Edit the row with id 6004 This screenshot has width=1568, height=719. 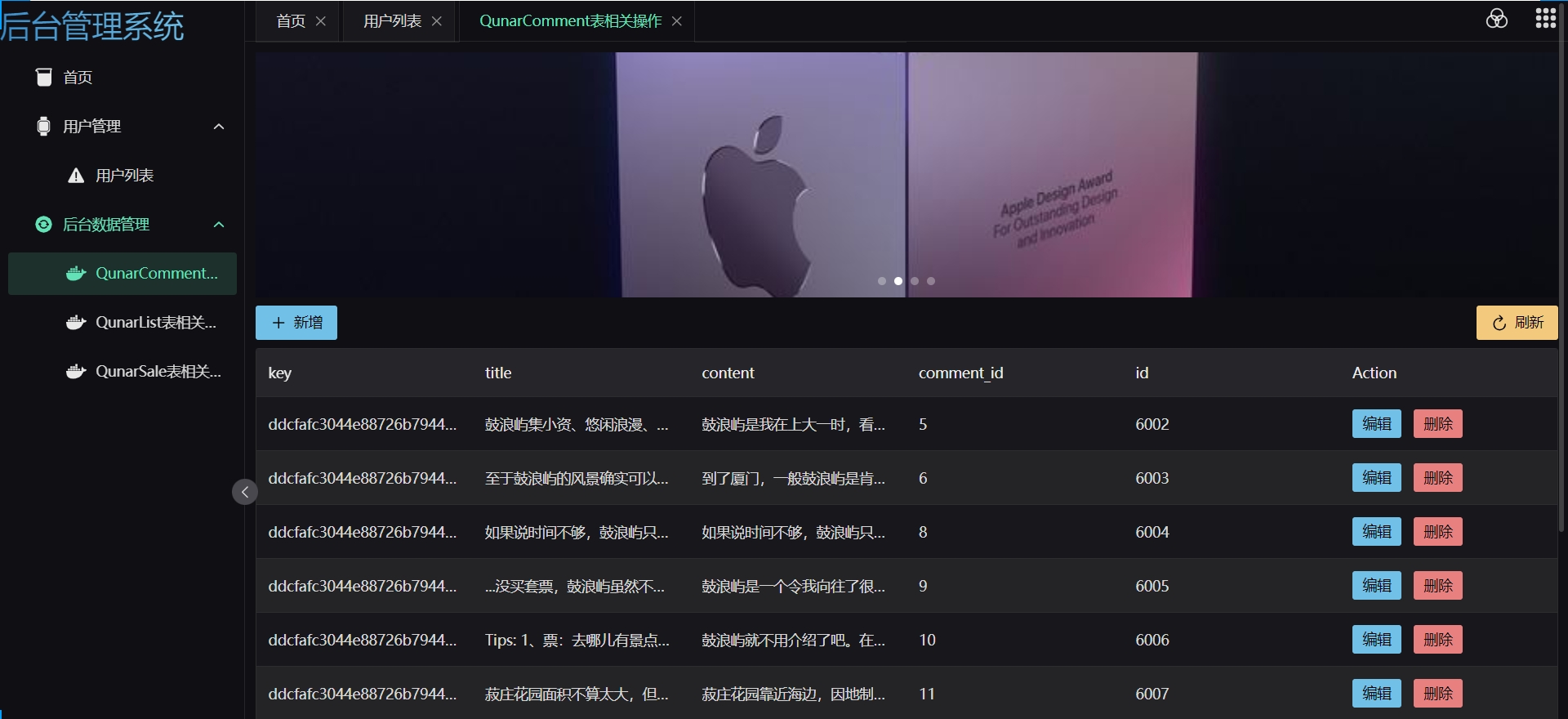1376,532
